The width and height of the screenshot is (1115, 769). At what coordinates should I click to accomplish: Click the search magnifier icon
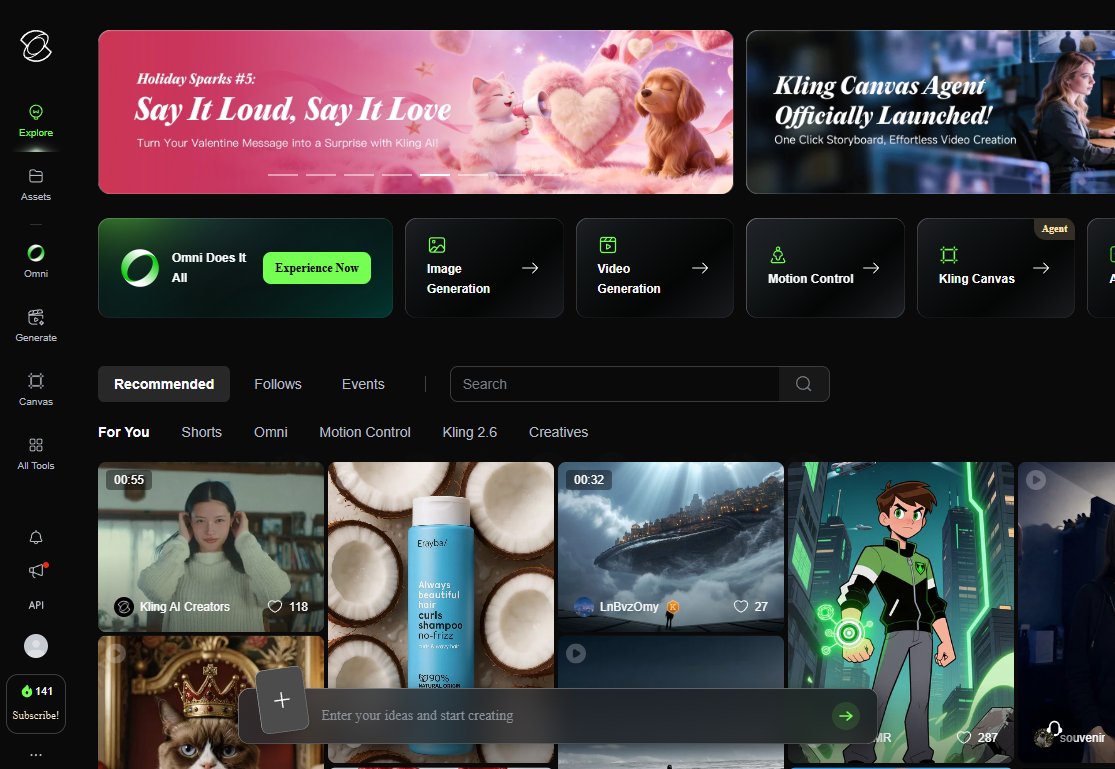point(803,384)
